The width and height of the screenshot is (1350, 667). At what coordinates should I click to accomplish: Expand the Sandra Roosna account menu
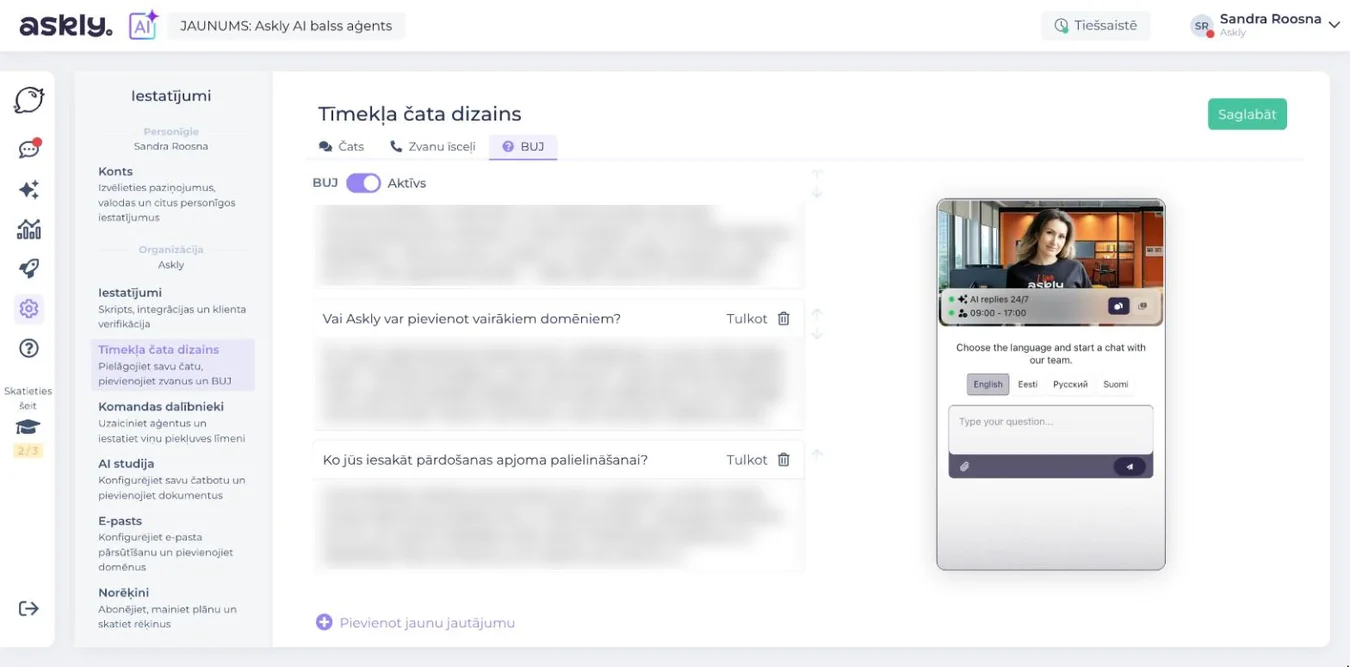point(1333,25)
